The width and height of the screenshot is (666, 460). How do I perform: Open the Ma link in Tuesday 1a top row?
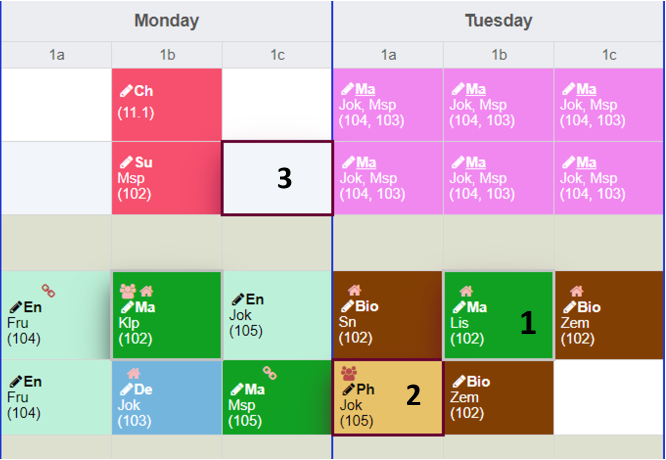point(367,91)
